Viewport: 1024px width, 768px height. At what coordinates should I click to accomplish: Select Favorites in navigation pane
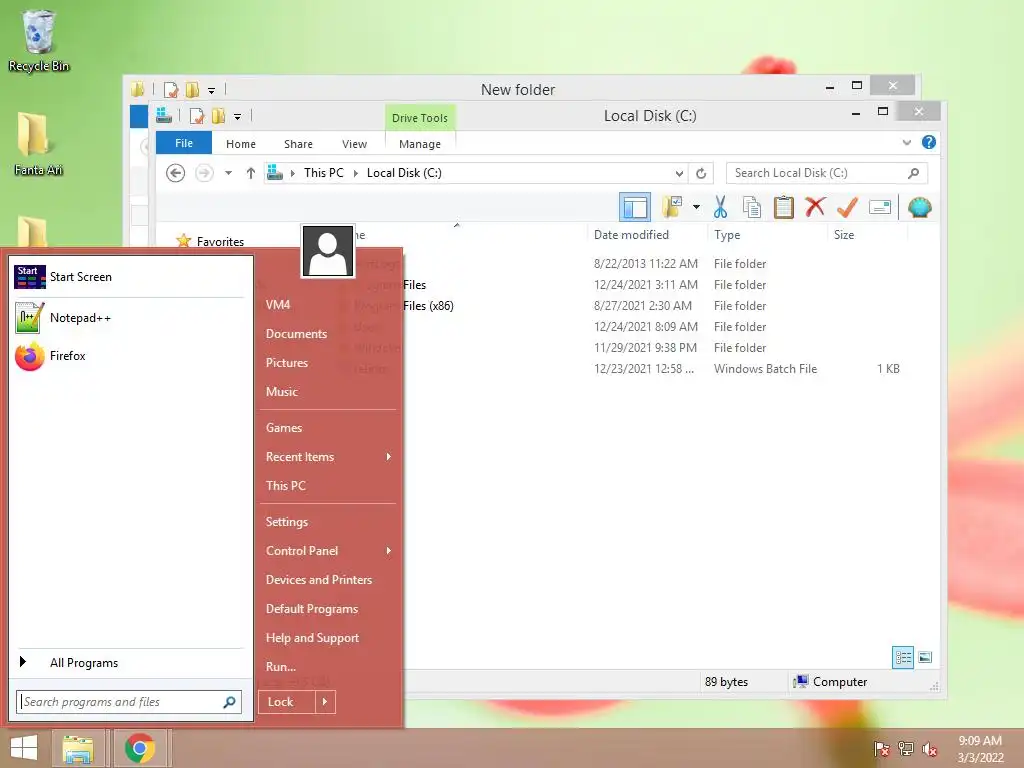[x=220, y=242]
